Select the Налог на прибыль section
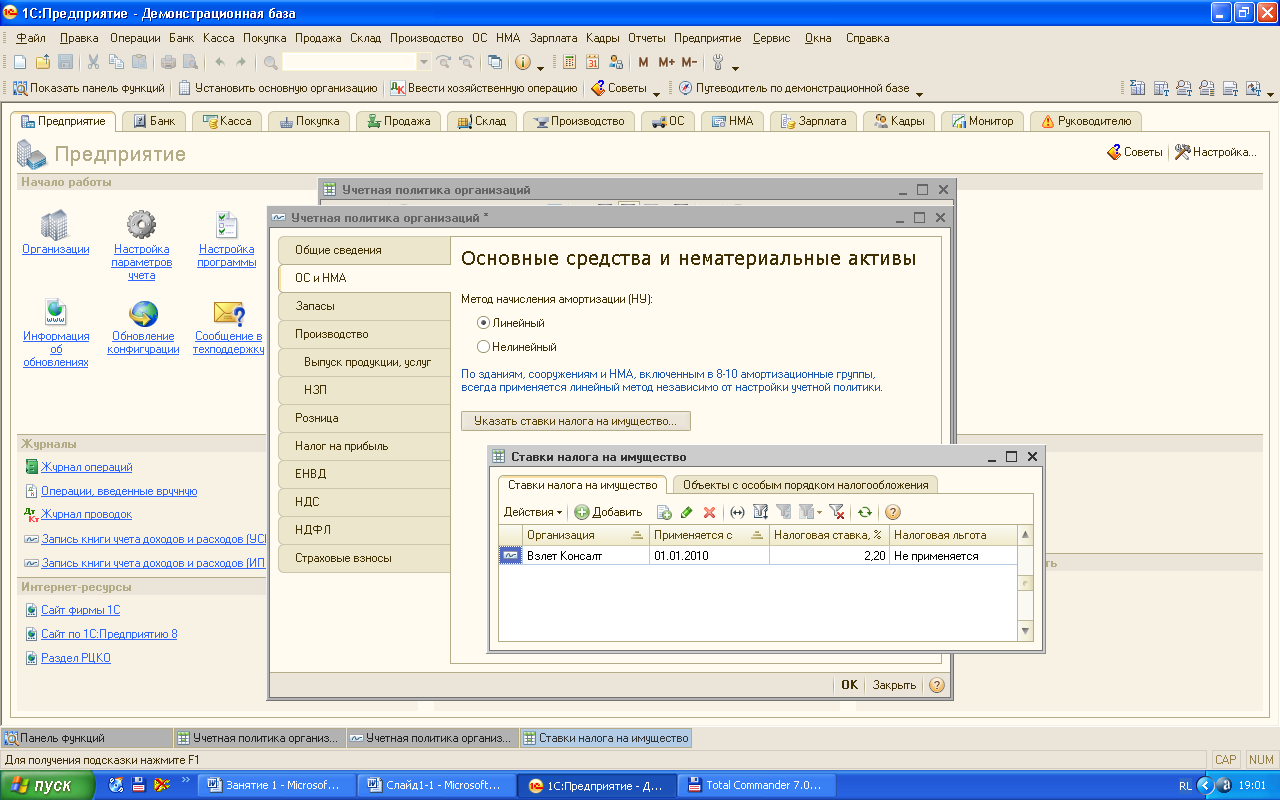1280x800 pixels. [364, 446]
